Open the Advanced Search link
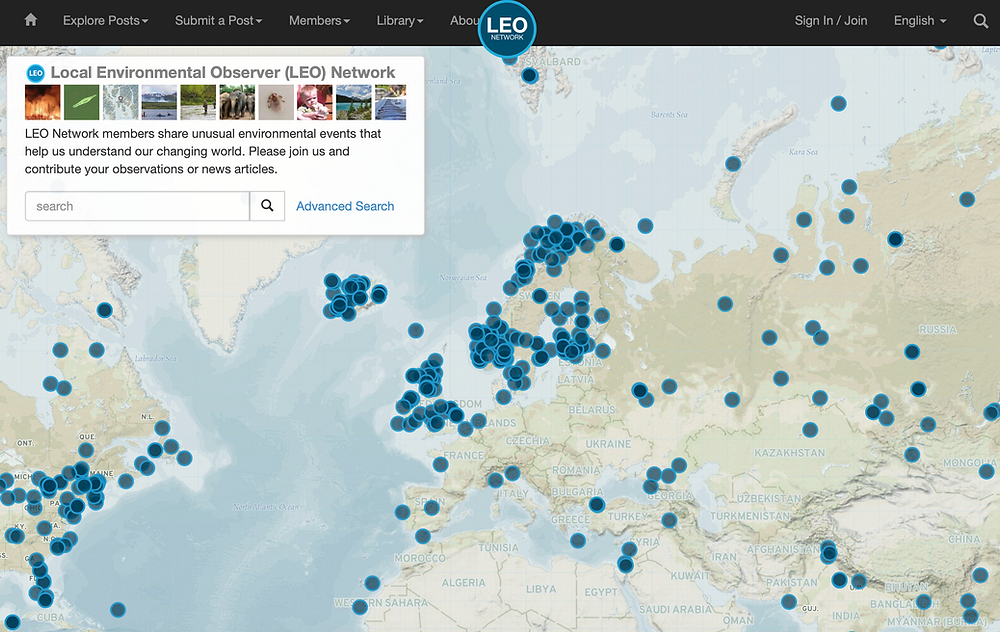The image size is (1000, 632). click(345, 206)
